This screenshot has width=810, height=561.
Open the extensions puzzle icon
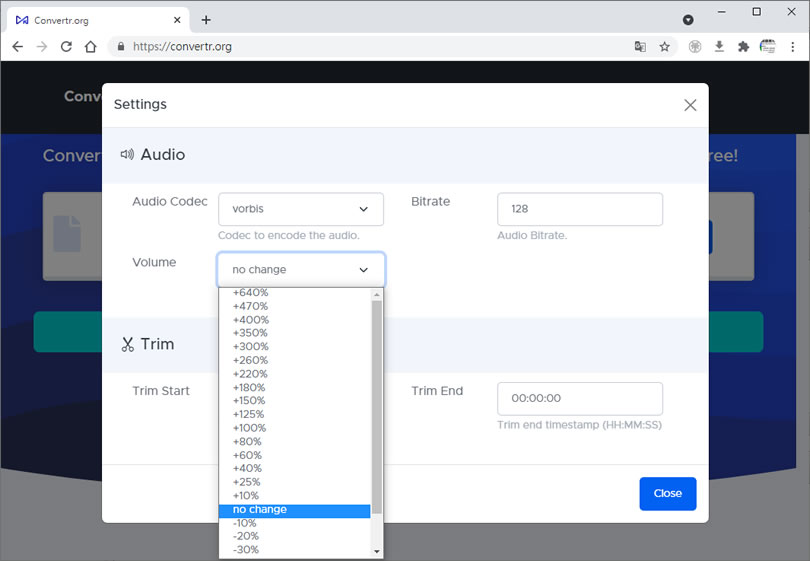743,46
